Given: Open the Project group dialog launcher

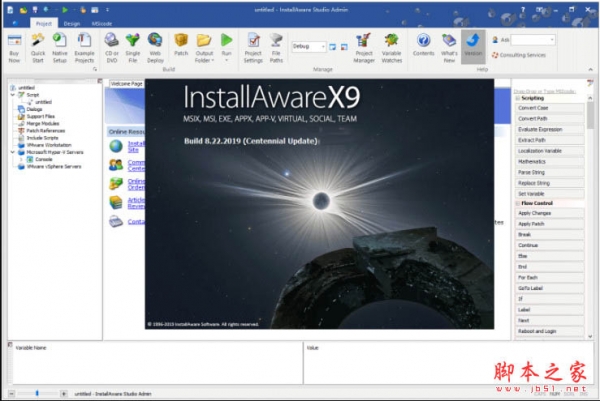Looking at the screenshot, I should point(95,69).
